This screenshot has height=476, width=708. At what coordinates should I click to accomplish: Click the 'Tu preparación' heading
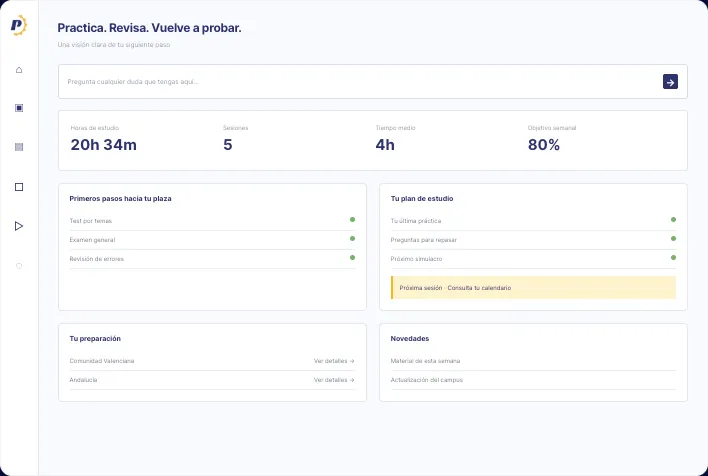tap(95, 338)
